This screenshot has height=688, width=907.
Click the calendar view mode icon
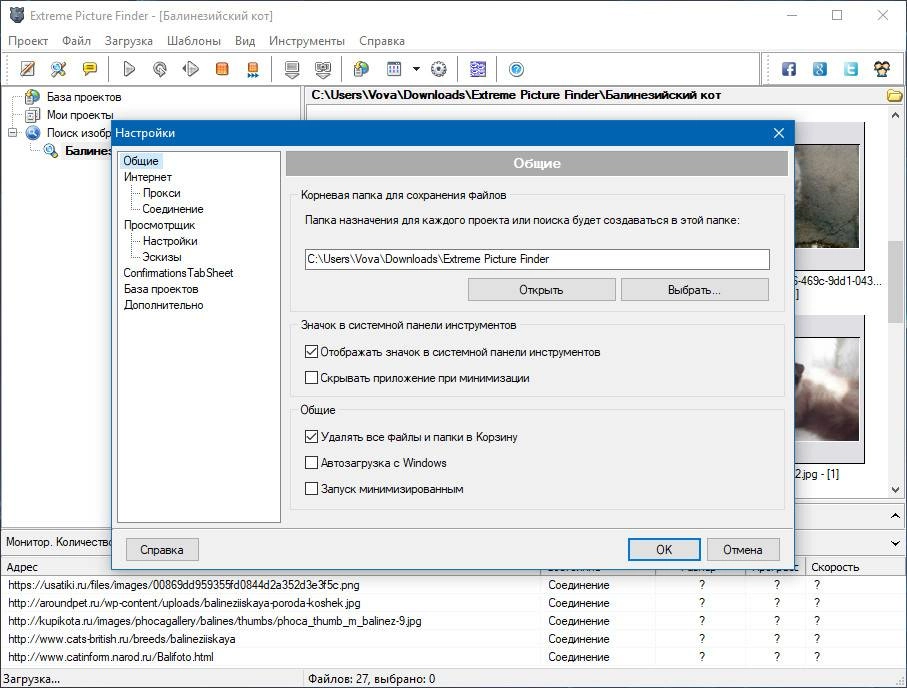pos(394,69)
